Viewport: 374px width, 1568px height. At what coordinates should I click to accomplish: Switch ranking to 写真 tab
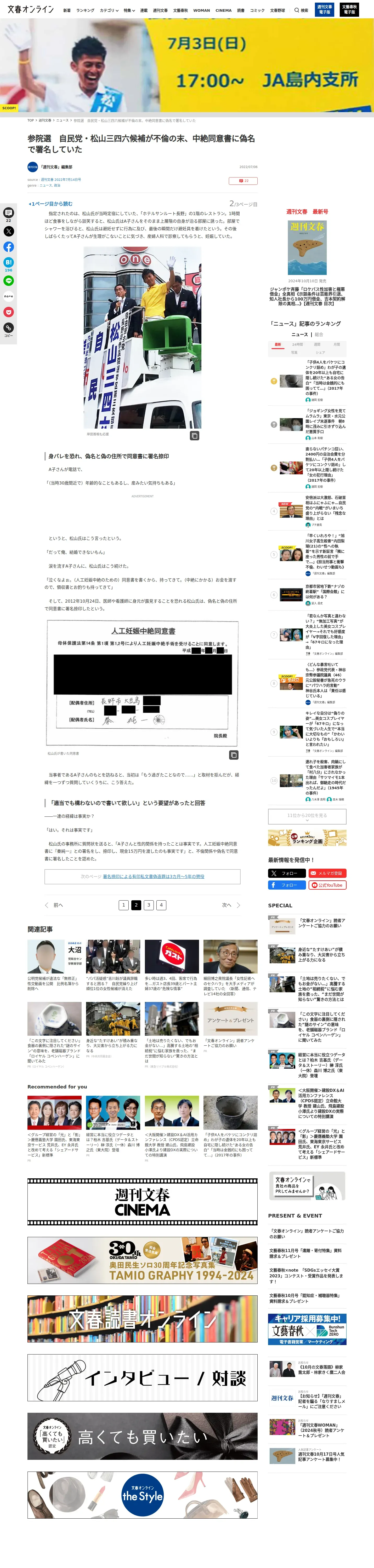click(294, 353)
